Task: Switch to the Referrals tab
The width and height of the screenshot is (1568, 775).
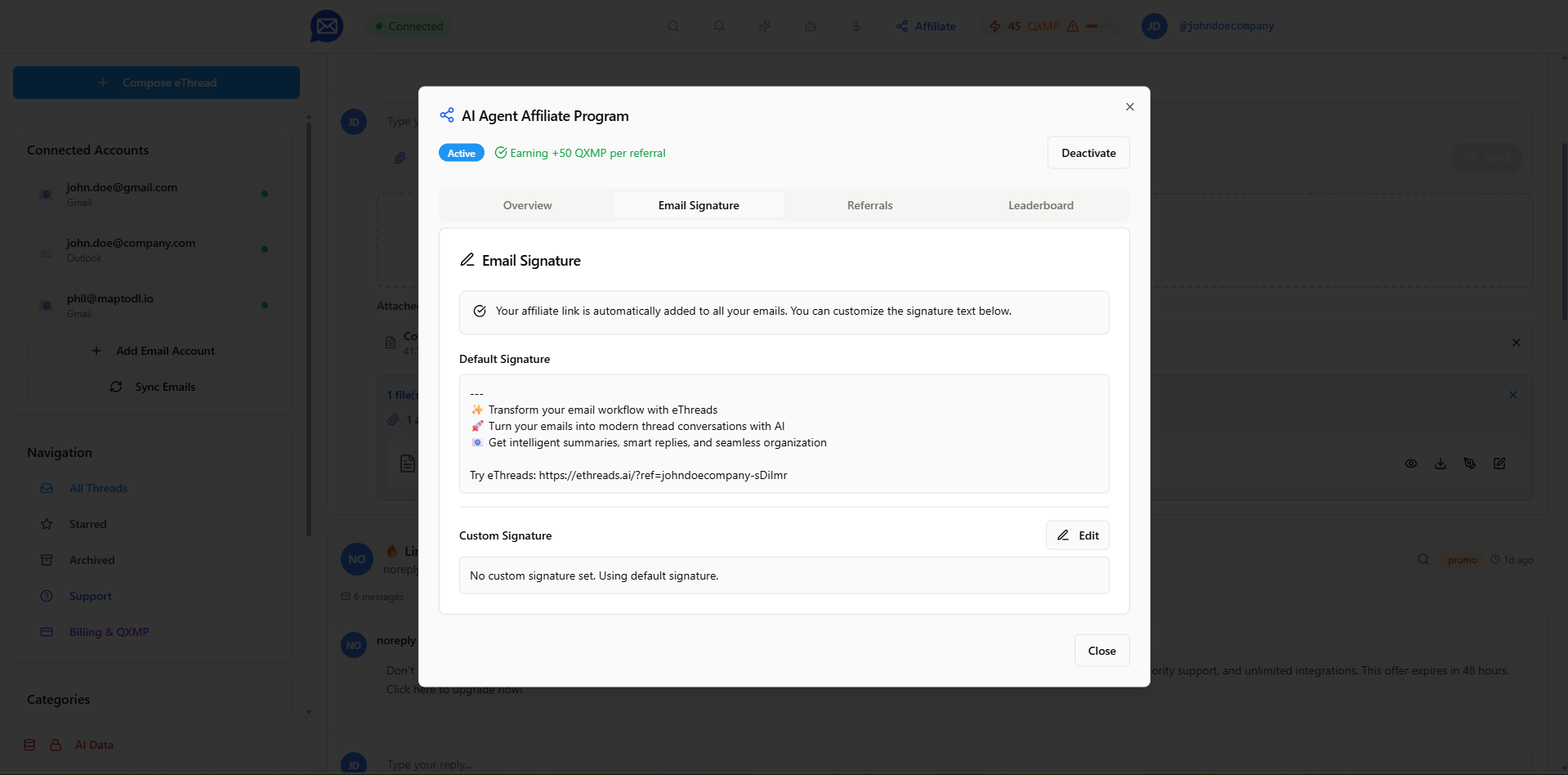Action: (x=869, y=205)
